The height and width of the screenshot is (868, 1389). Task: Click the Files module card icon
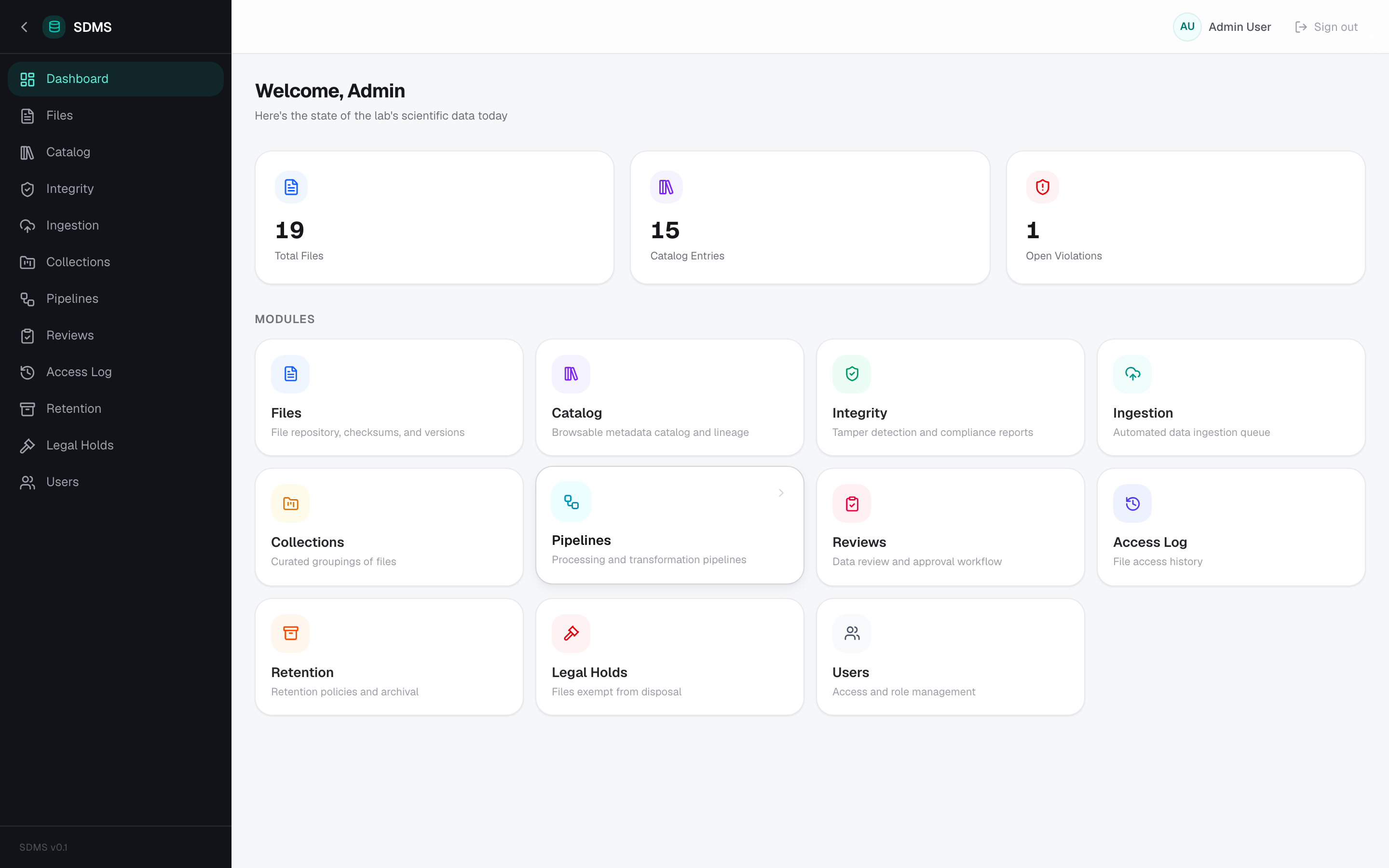click(x=290, y=374)
